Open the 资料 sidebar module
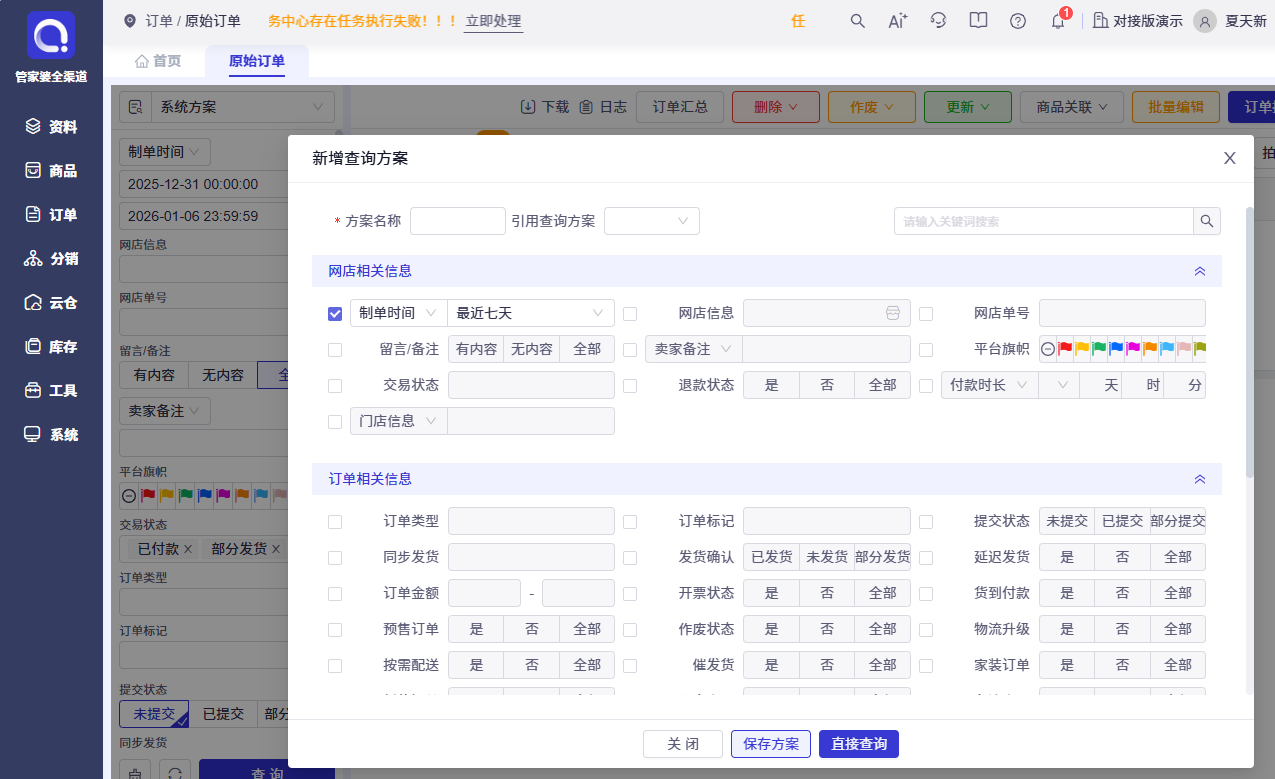The height and width of the screenshot is (779, 1275). 51,127
